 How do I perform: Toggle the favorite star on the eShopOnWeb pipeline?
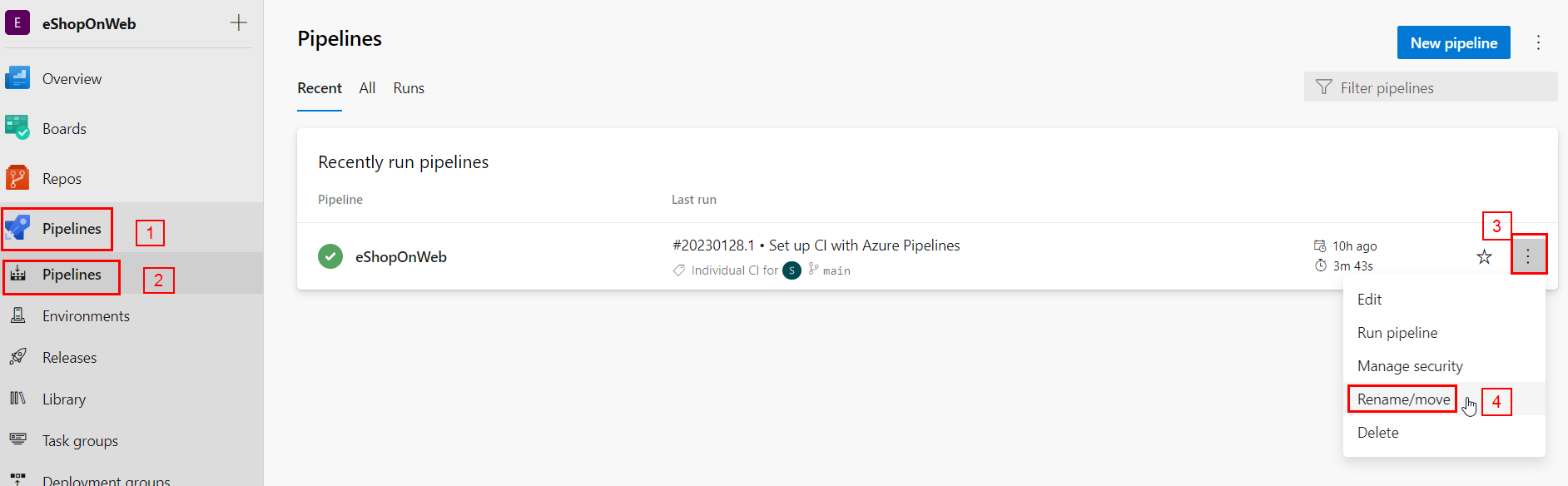point(1484,256)
